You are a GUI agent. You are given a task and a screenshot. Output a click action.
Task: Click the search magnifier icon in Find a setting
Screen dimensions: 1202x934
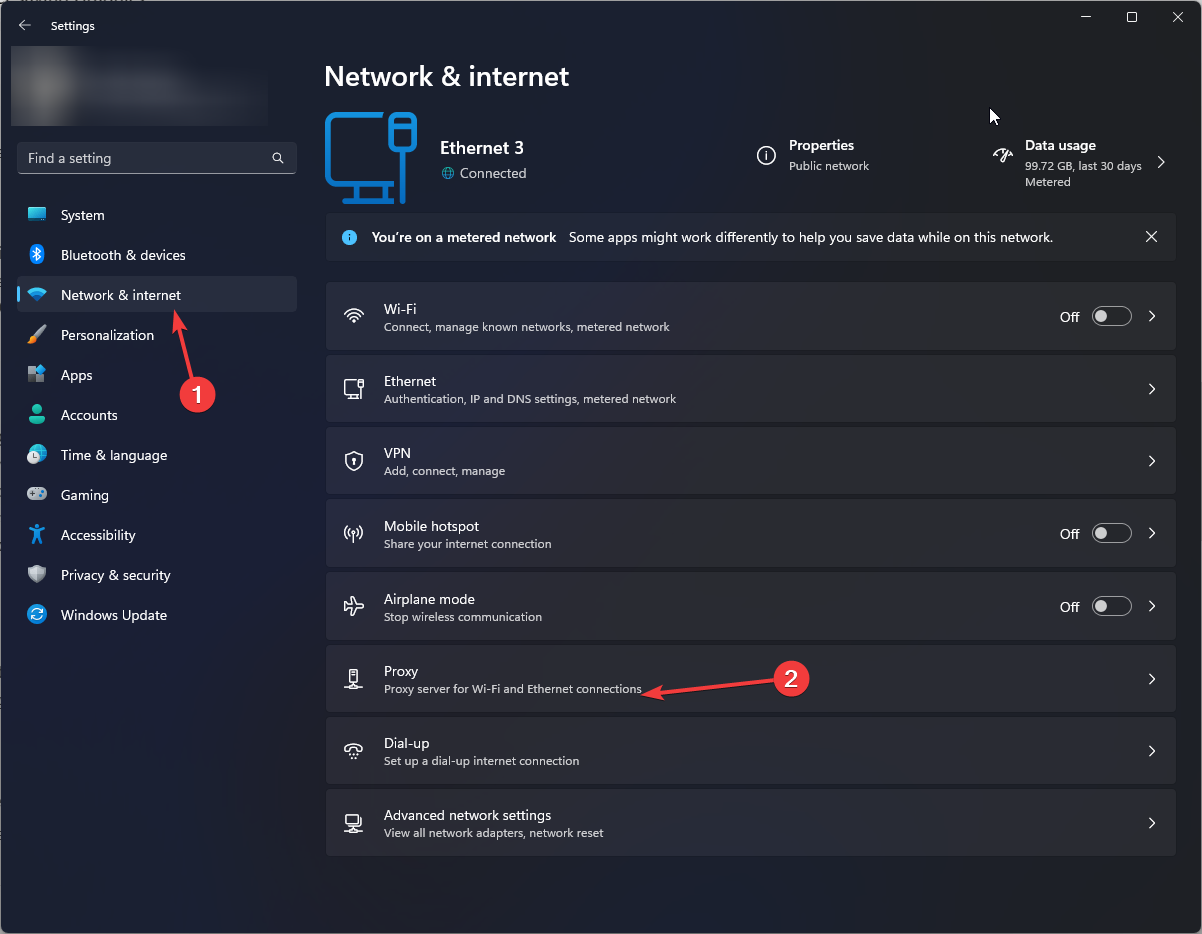[278, 158]
